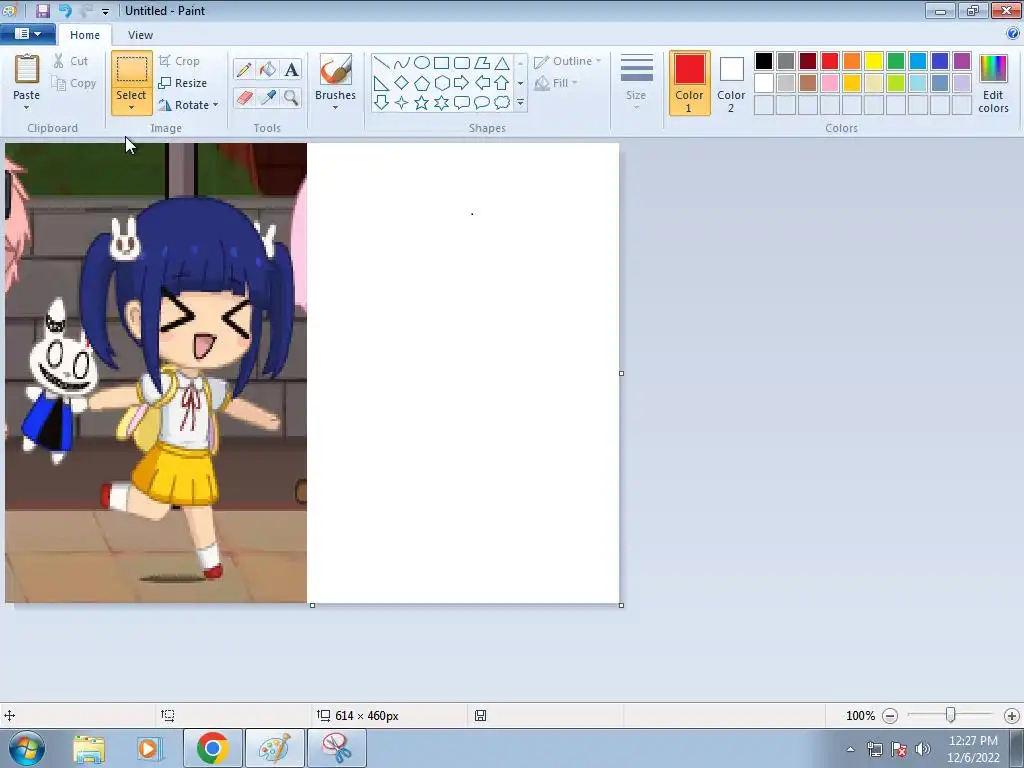
Task: Select the Pencil tool
Action: click(x=244, y=69)
